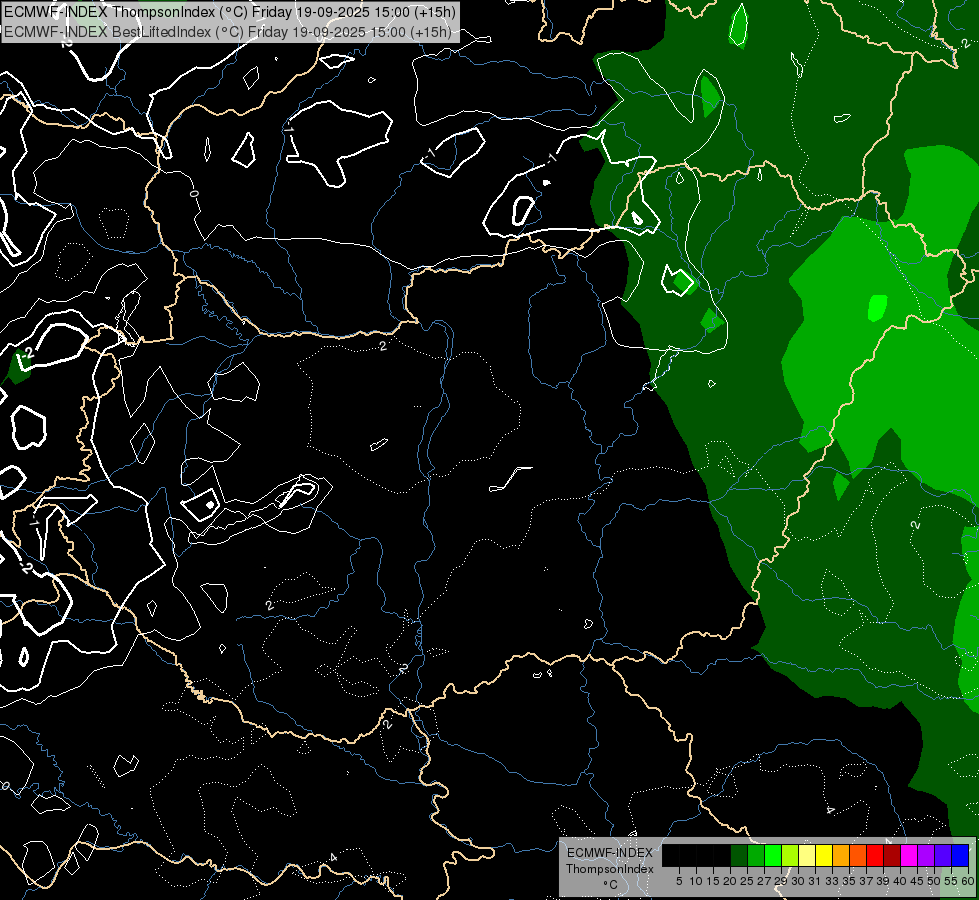
Task: Click the ThompsonIndex title line at top
Action: (230, 12)
